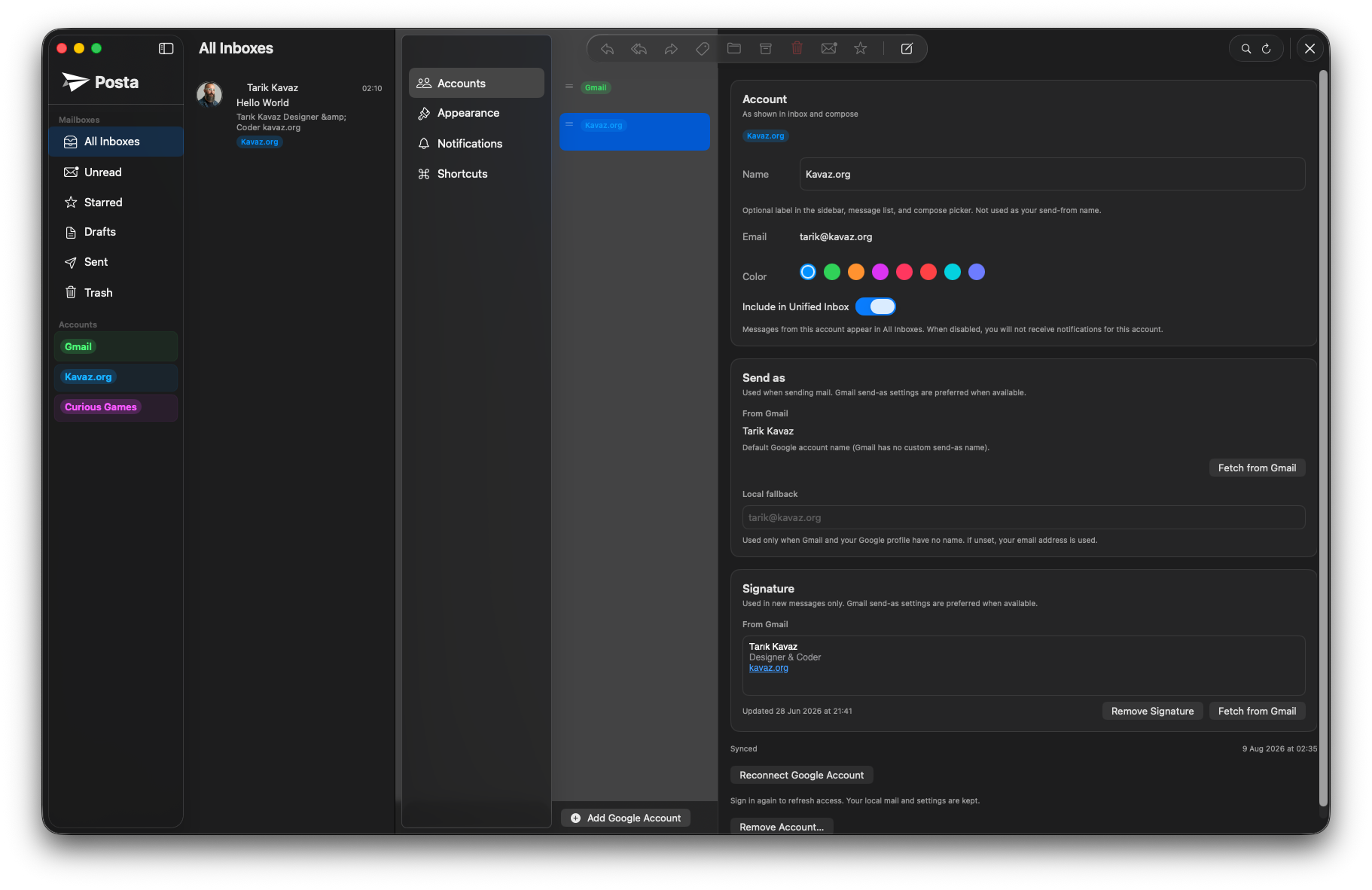
Task: Pick the magenta account color swatch
Action: pyautogui.click(x=880, y=272)
